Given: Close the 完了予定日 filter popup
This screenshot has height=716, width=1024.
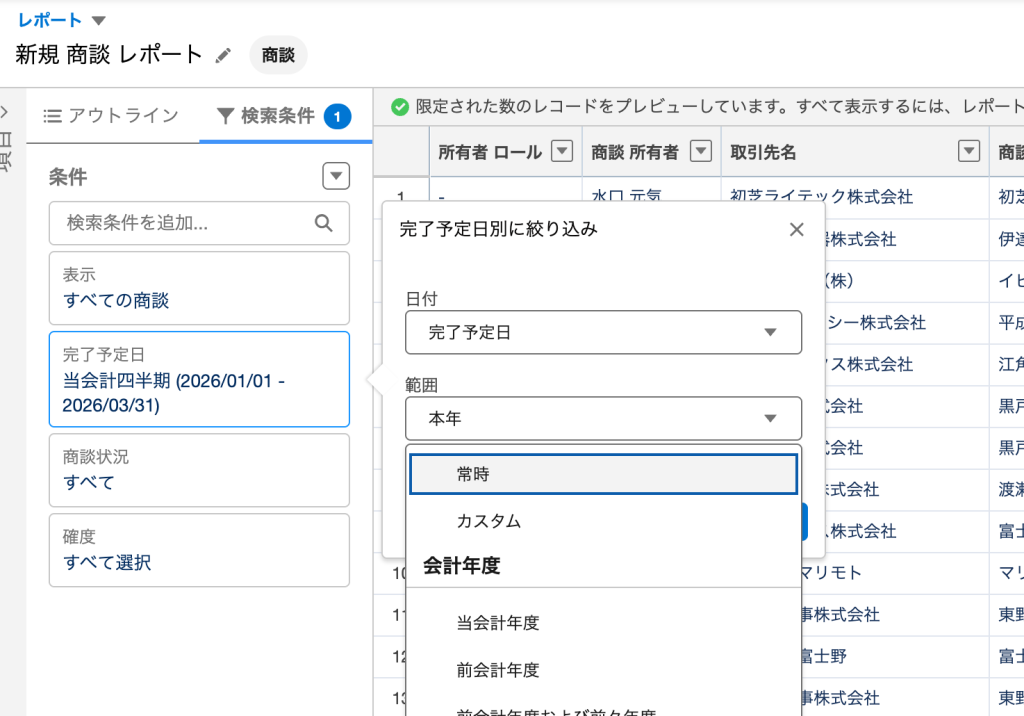Looking at the screenshot, I should [x=796, y=230].
